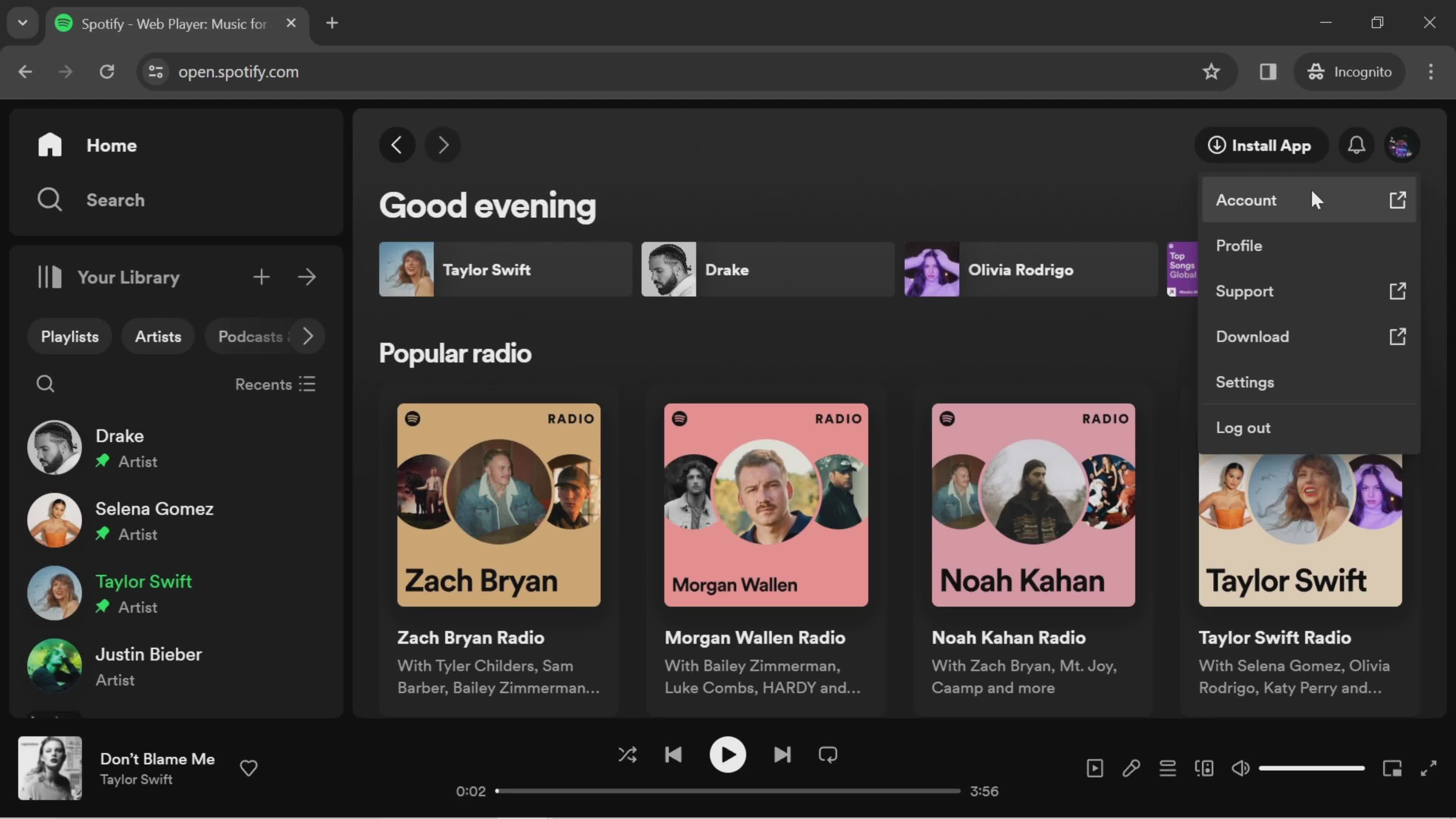The image size is (1456, 819).
Task: Seek on the song progress bar
Action: click(x=728, y=791)
